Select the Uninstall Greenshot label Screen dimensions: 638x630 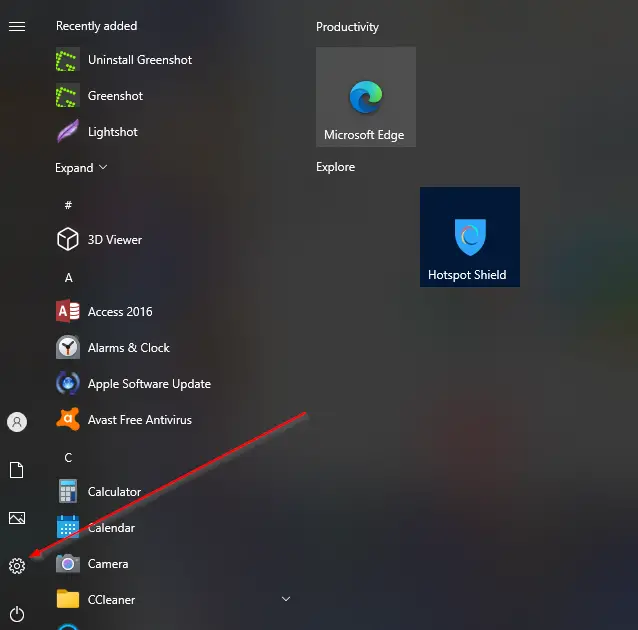point(140,60)
